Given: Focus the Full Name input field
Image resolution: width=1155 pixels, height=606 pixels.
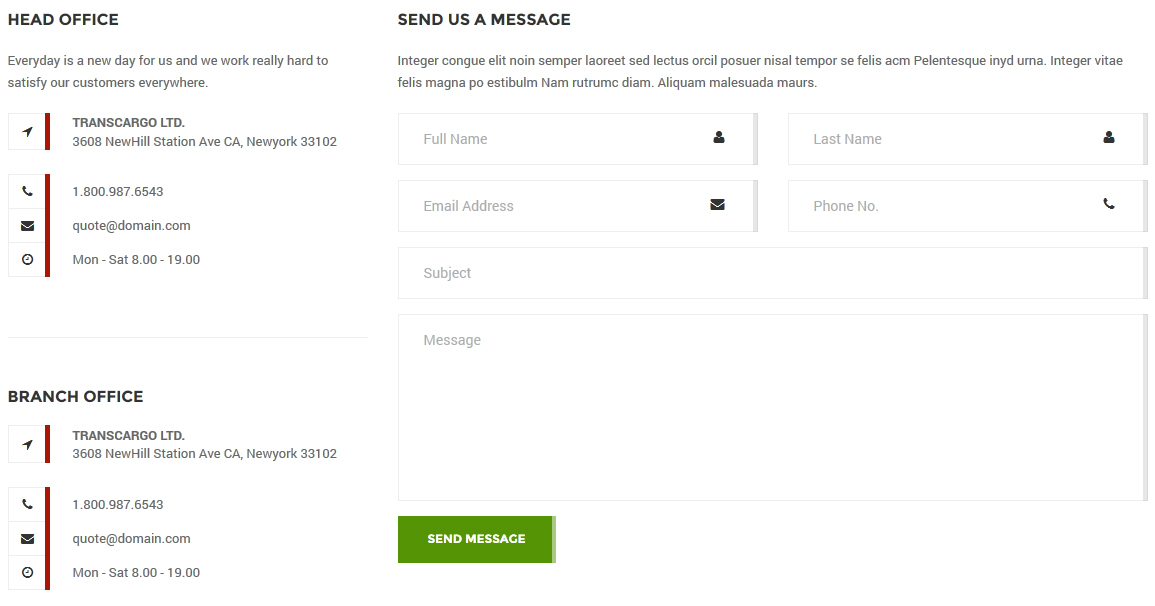Looking at the screenshot, I should click(x=560, y=139).
